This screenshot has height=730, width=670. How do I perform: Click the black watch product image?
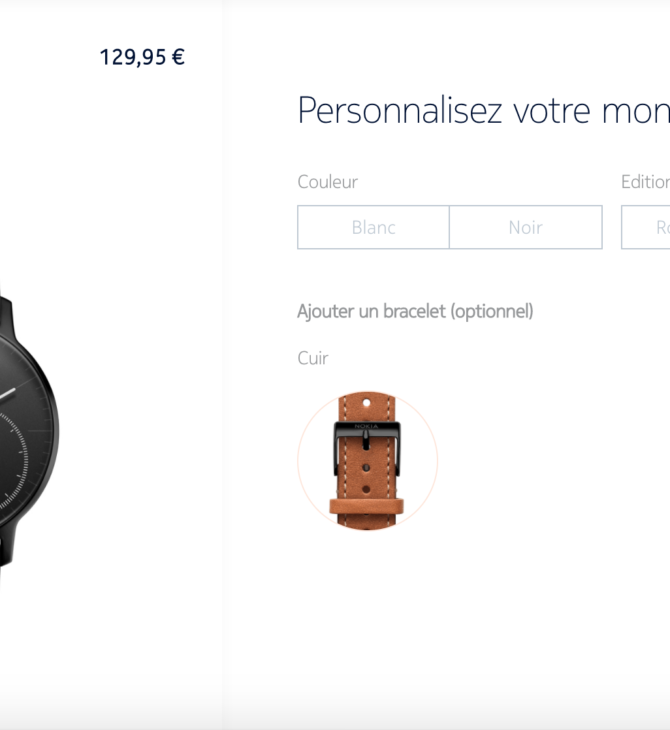pyautogui.click(x=29, y=432)
